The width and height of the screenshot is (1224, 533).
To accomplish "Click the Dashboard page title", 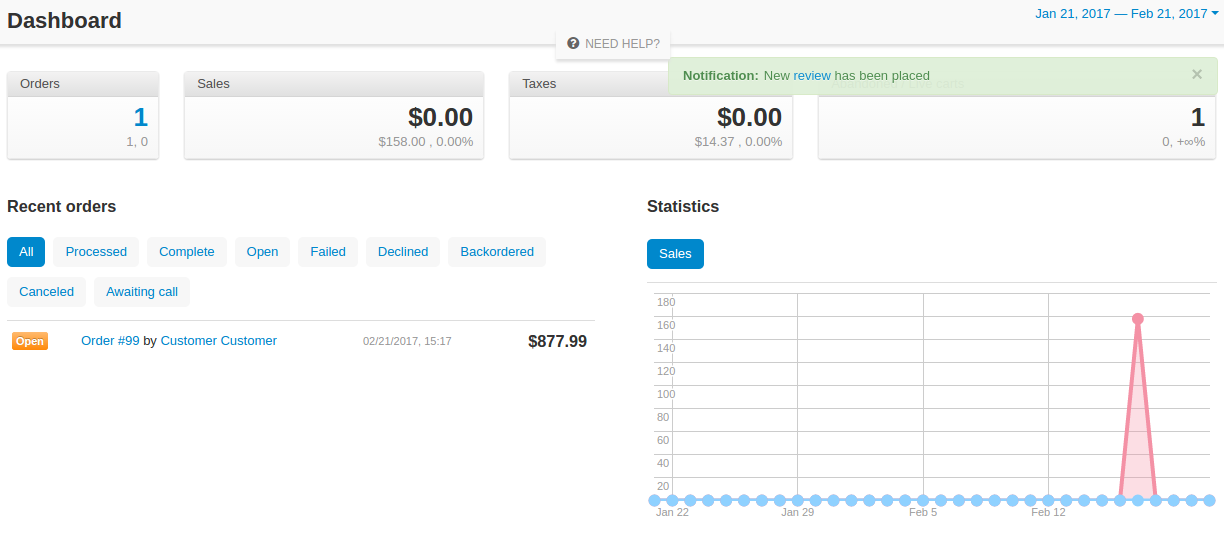I will (x=65, y=20).
